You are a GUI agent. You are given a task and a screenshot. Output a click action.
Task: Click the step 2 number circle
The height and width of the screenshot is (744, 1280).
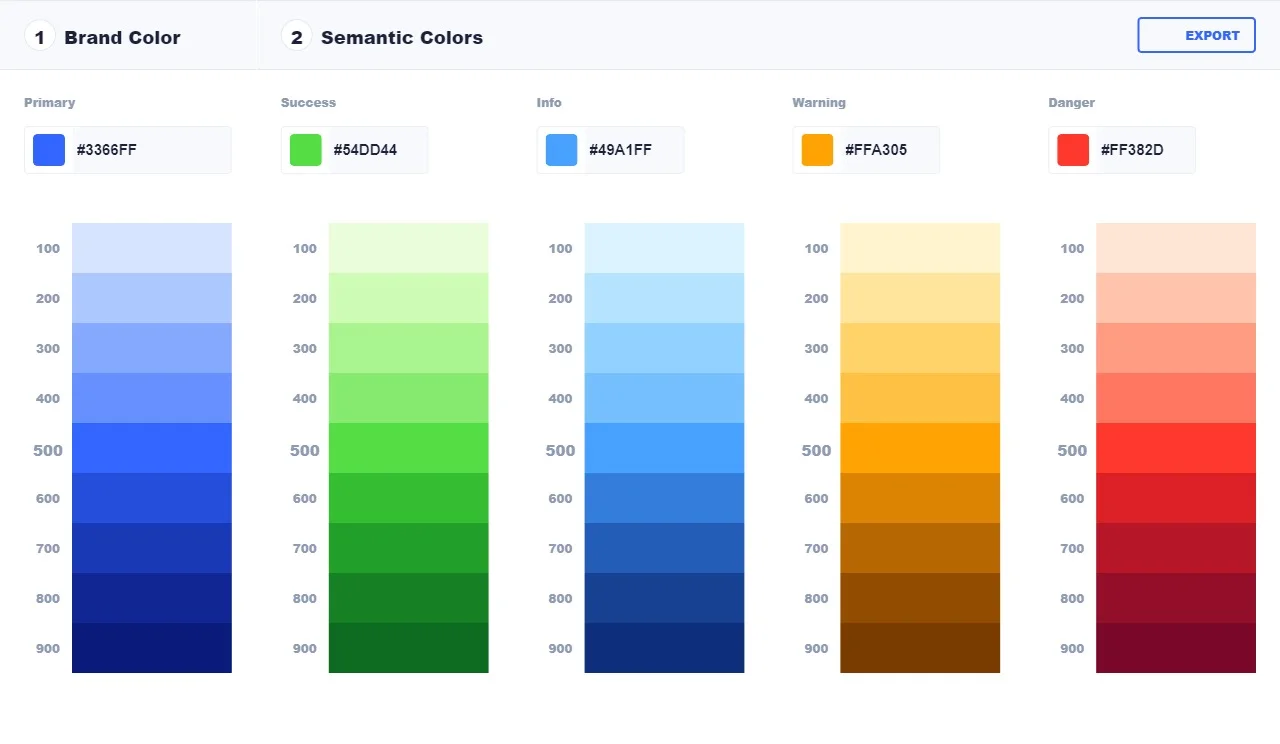click(296, 38)
